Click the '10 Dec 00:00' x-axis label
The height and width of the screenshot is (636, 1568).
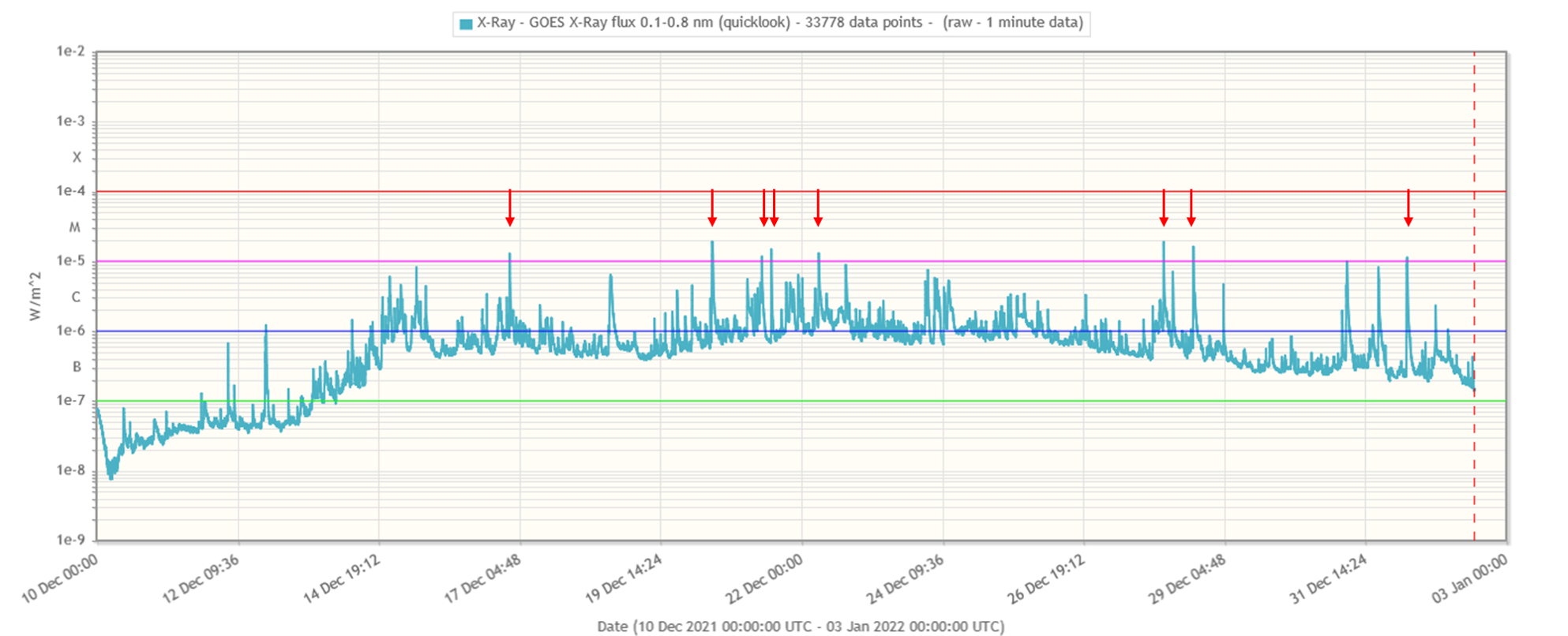click(x=60, y=578)
